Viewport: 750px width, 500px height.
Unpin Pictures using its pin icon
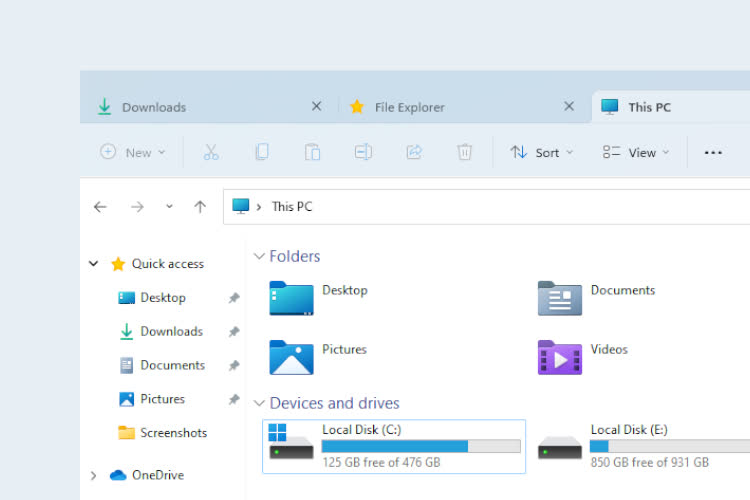click(234, 399)
